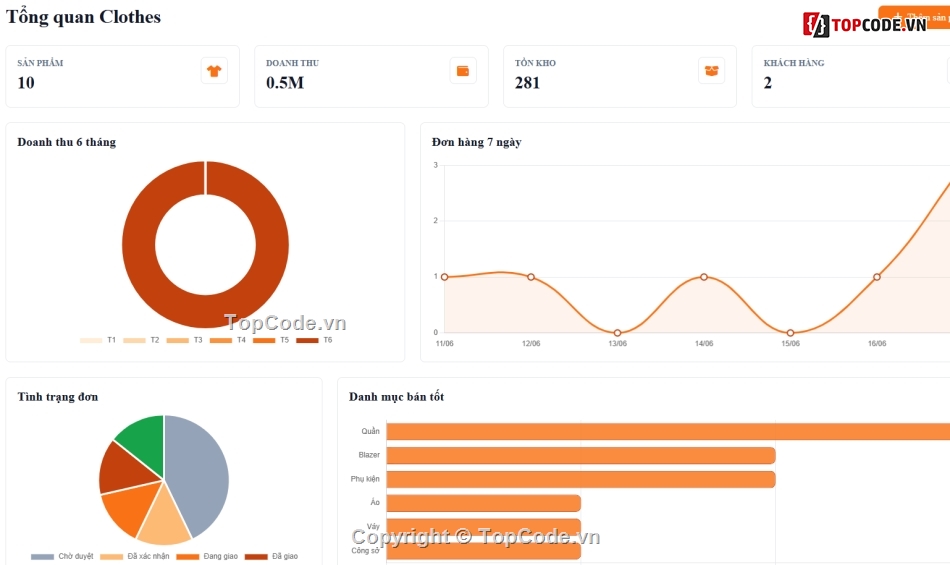The image size is (950, 565).
Task: Click the Blazer bar in best-selling chart
Action: [581, 455]
